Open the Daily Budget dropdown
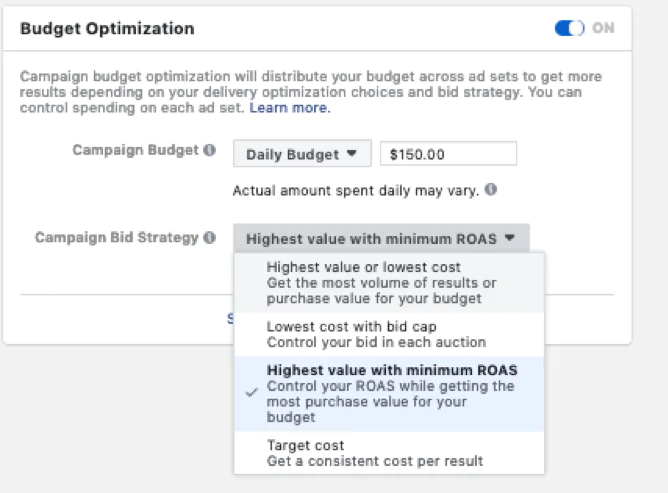The height and width of the screenshot is (493, 668). (302, 153)
